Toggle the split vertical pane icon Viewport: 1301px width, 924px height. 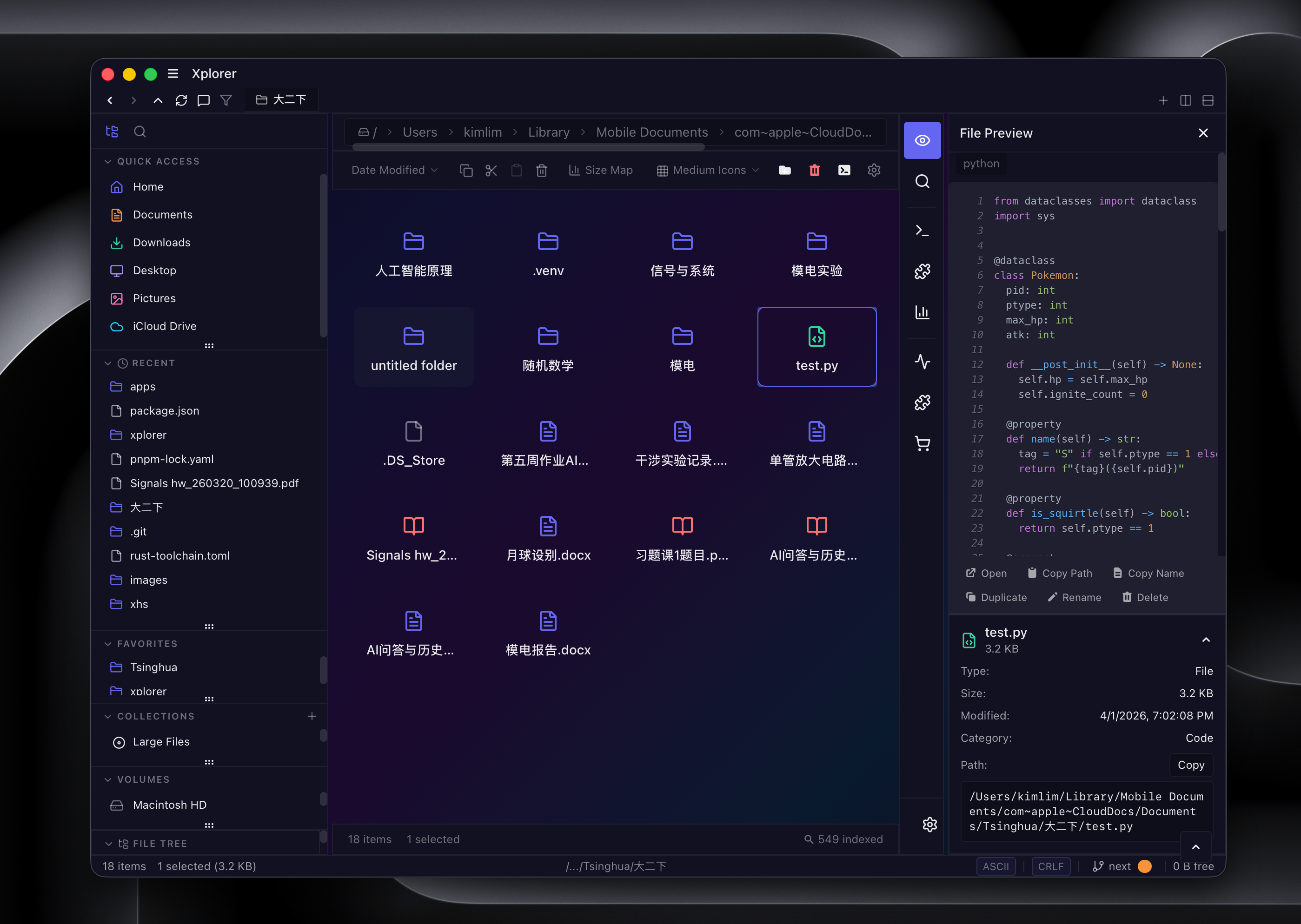click(1186, 101)
